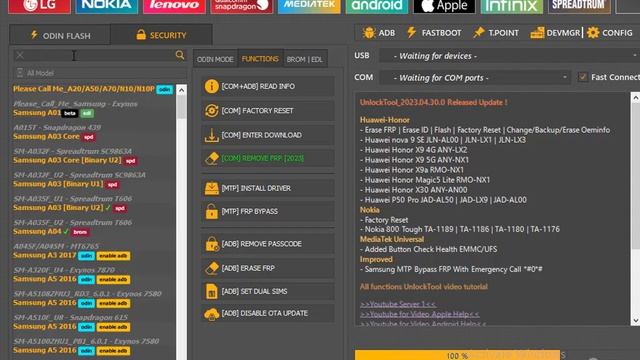Screen dimensions: 640x360
Task: Run [COM] Remove FRP [2023]
Action: 268,158
